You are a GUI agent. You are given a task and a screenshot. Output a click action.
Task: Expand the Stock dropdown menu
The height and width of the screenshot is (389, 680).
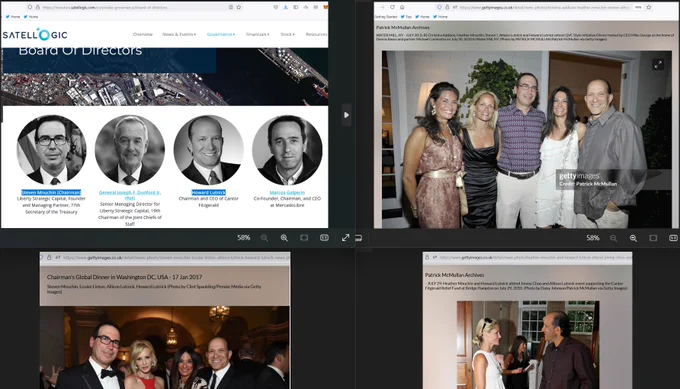[287, 34]
